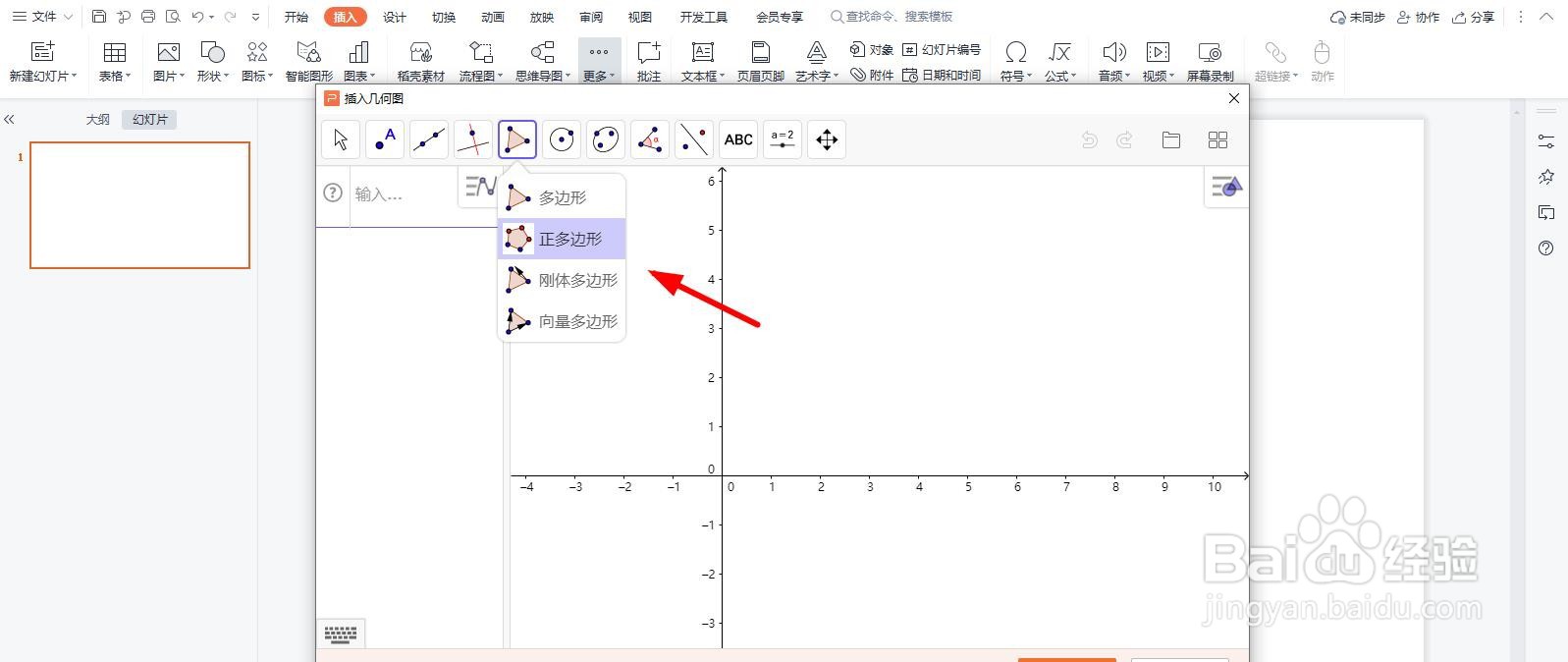The height and width of the screenshot is (662, 1568).
Task: Click the 幻灯片编号 button
Action: (x=942, y=49)
